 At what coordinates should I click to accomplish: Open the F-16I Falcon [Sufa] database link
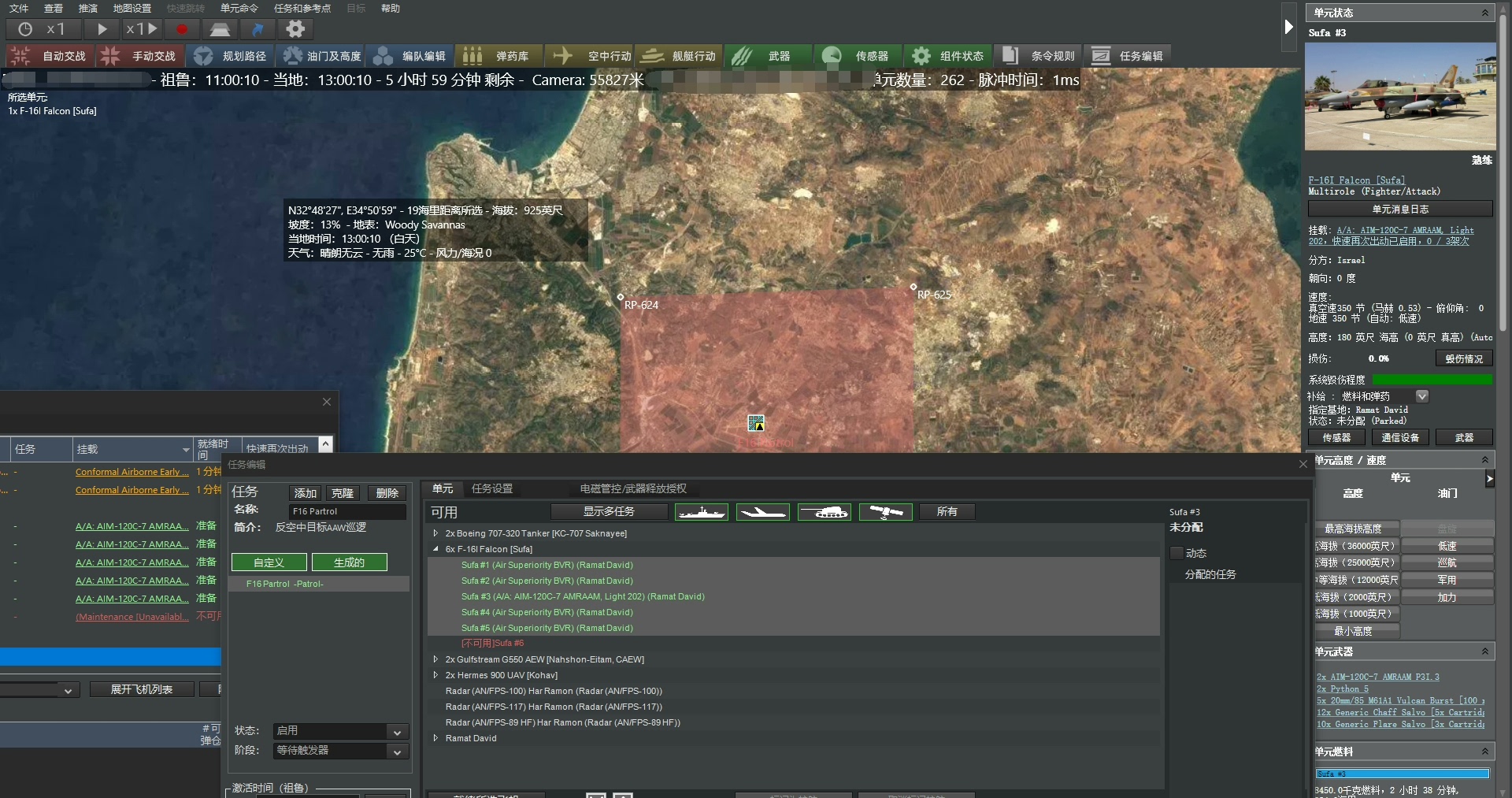coord(1356,180)
